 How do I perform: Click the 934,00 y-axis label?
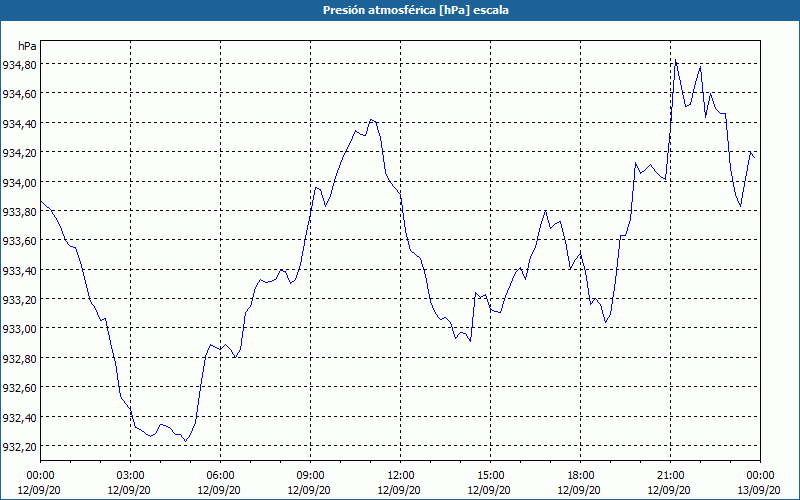tap(18, 182)
